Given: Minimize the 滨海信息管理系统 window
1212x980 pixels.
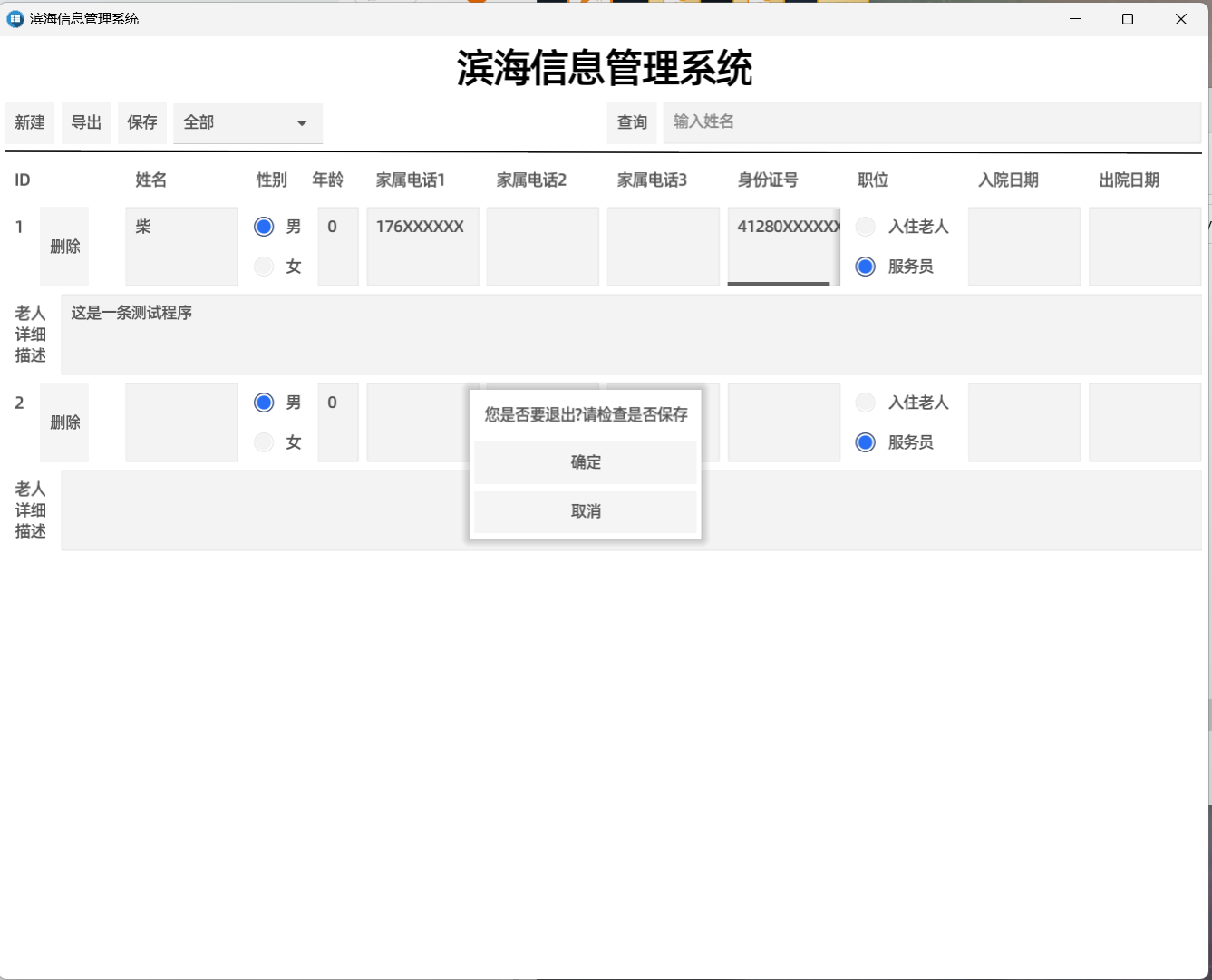Looking at the screenshot, I should point(1075,19).
